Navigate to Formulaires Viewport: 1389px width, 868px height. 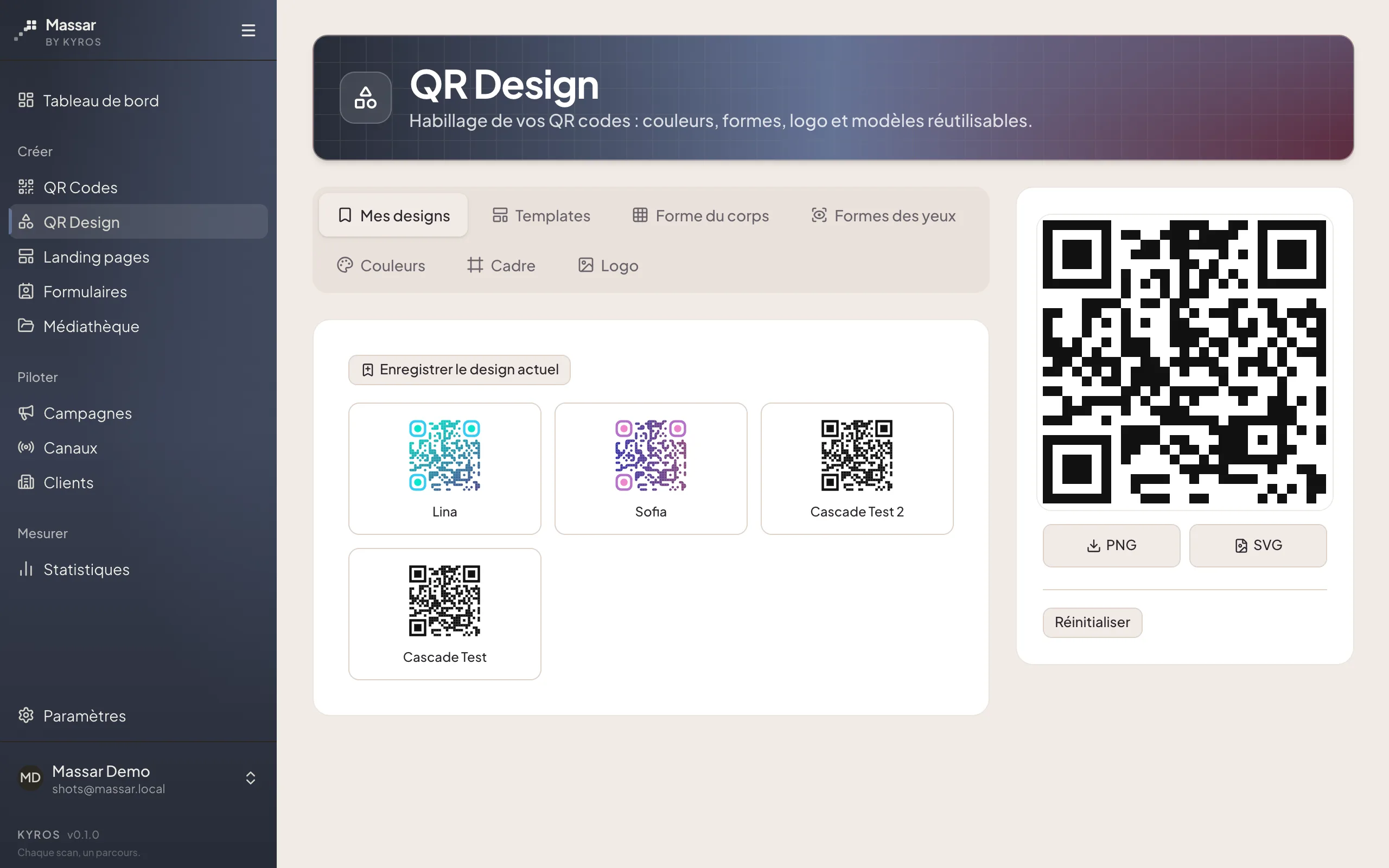tap(138, 291)
